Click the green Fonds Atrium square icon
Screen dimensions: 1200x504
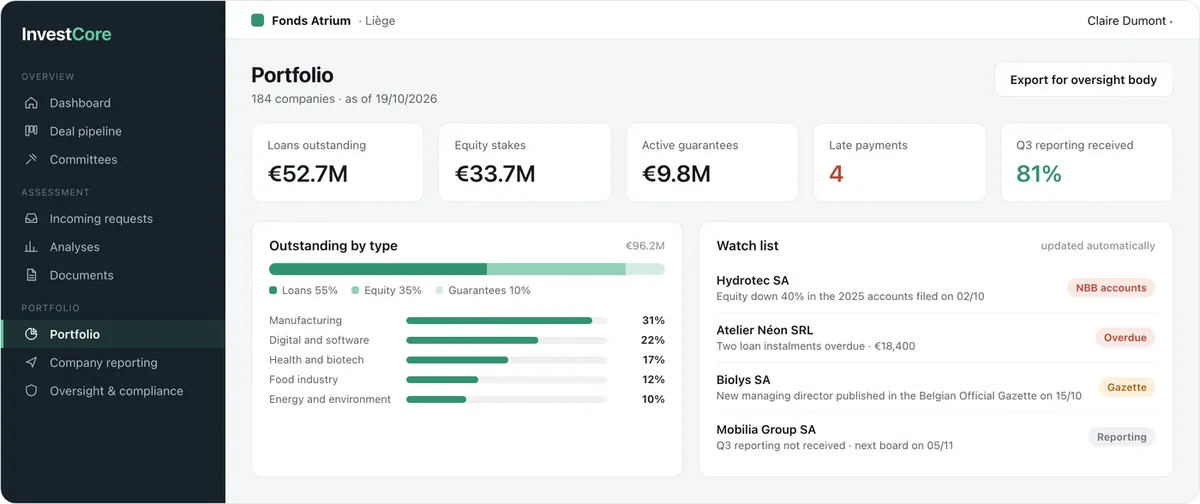257,20
